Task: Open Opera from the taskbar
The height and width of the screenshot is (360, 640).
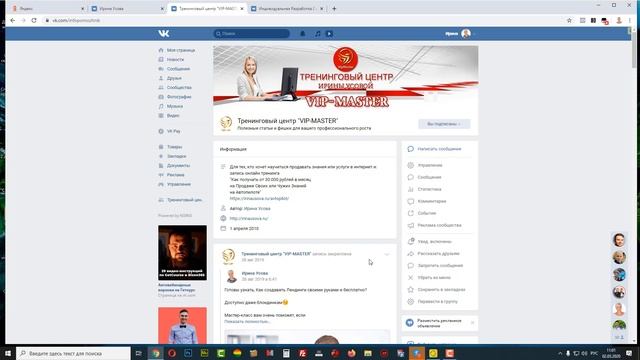Action: click(172, 353)
